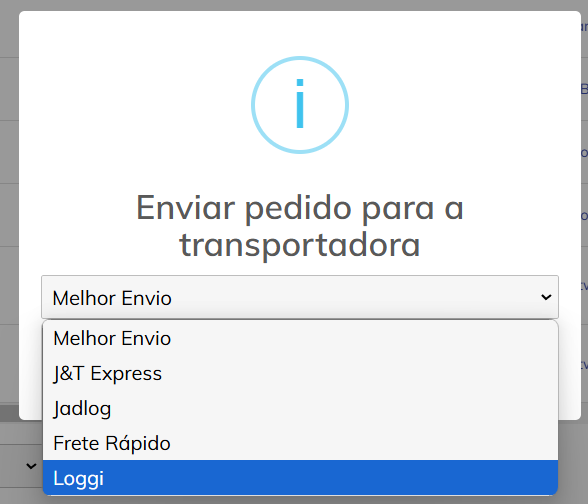This screenshot has width=588, height=504.
Task: Click the blue info circle icon
Action: [x=300, y=105]
